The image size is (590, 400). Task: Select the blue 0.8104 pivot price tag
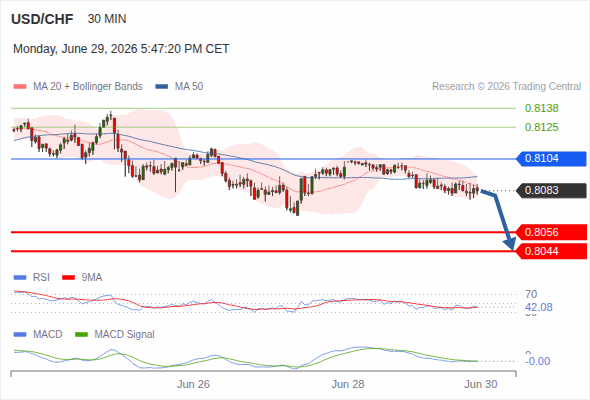click(551, 158)
